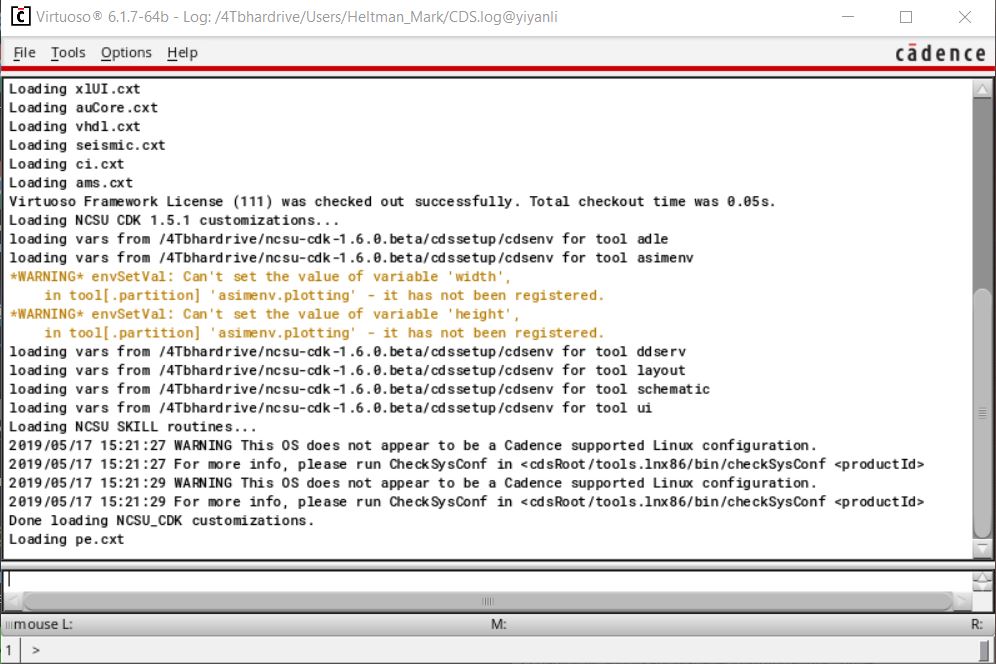Viewport: 996px width, 664px height.
Task: Click the horizontal scrollbar thumb below input
Action: click(487, 601)
